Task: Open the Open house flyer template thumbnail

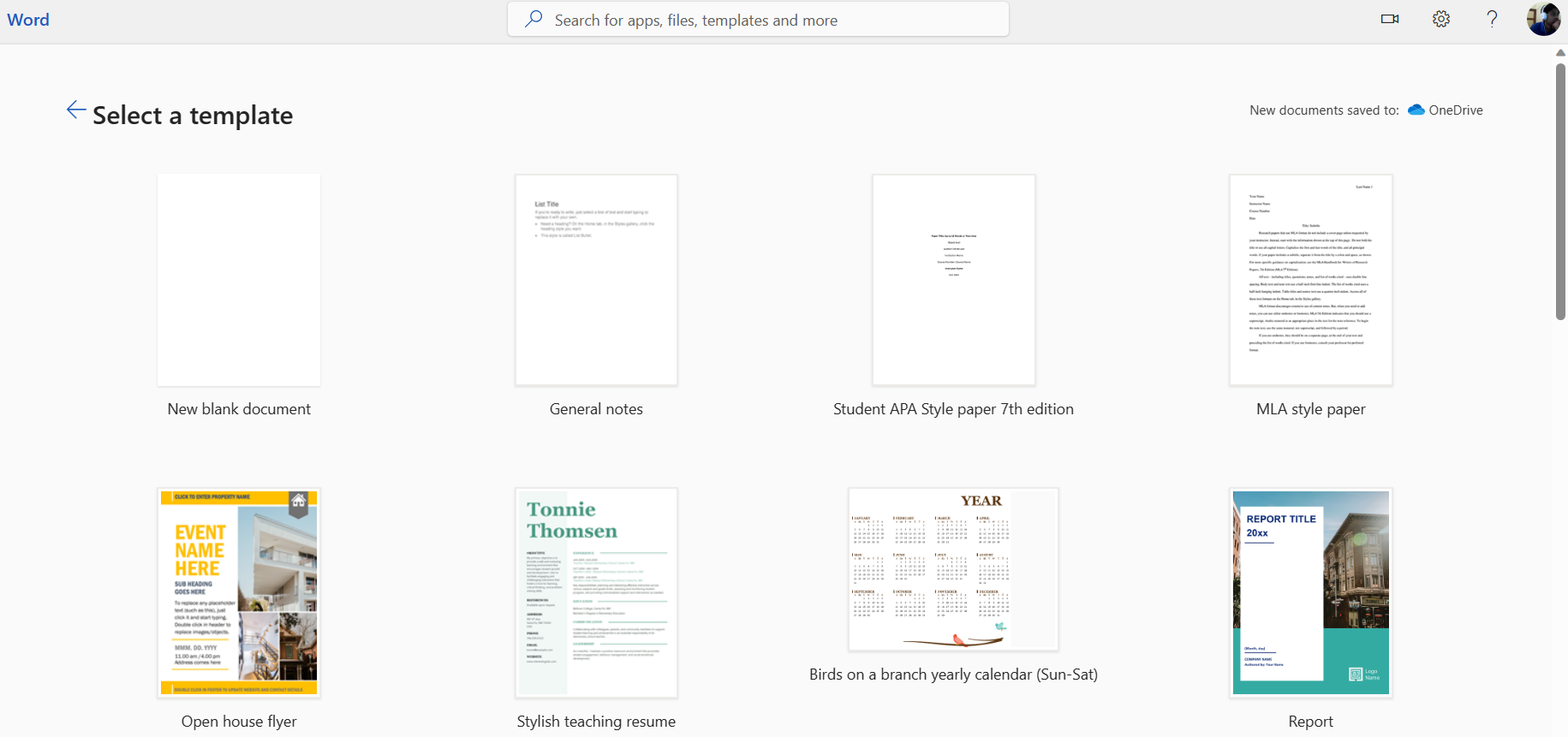Action: pyautogui.click(x=239, y=593)
